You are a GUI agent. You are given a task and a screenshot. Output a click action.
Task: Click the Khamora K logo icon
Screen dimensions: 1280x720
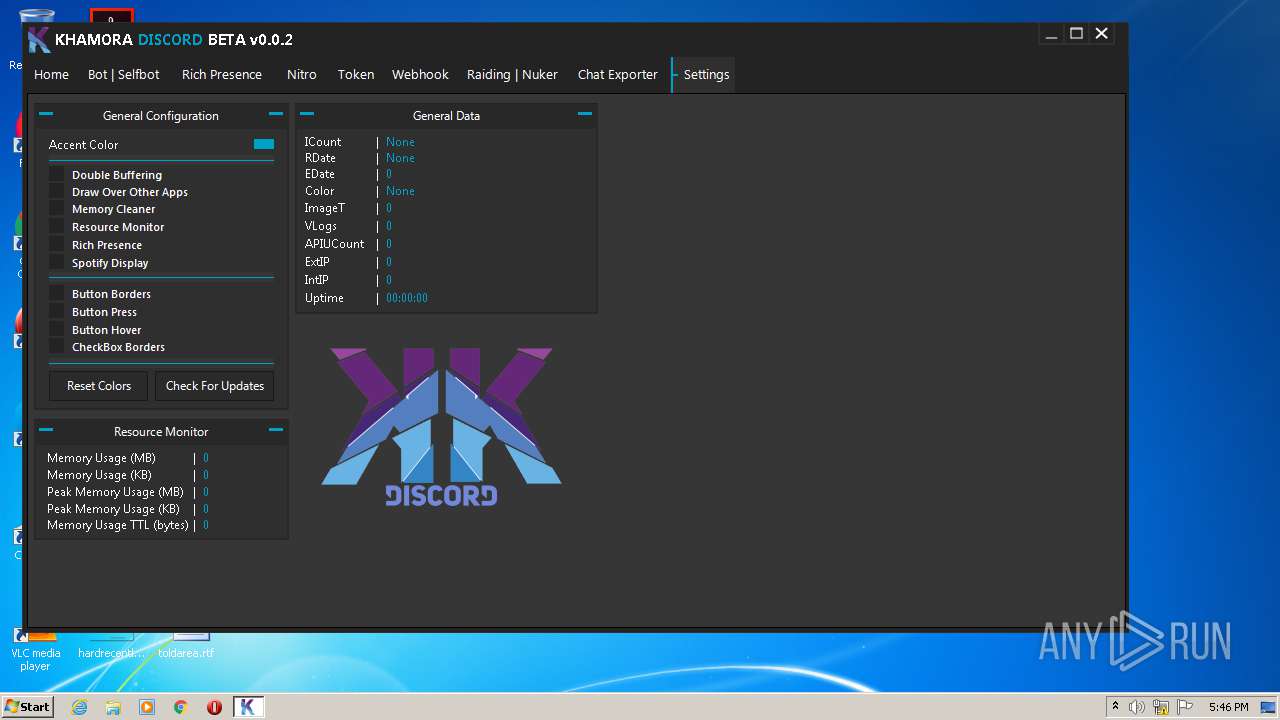point(39,40)
